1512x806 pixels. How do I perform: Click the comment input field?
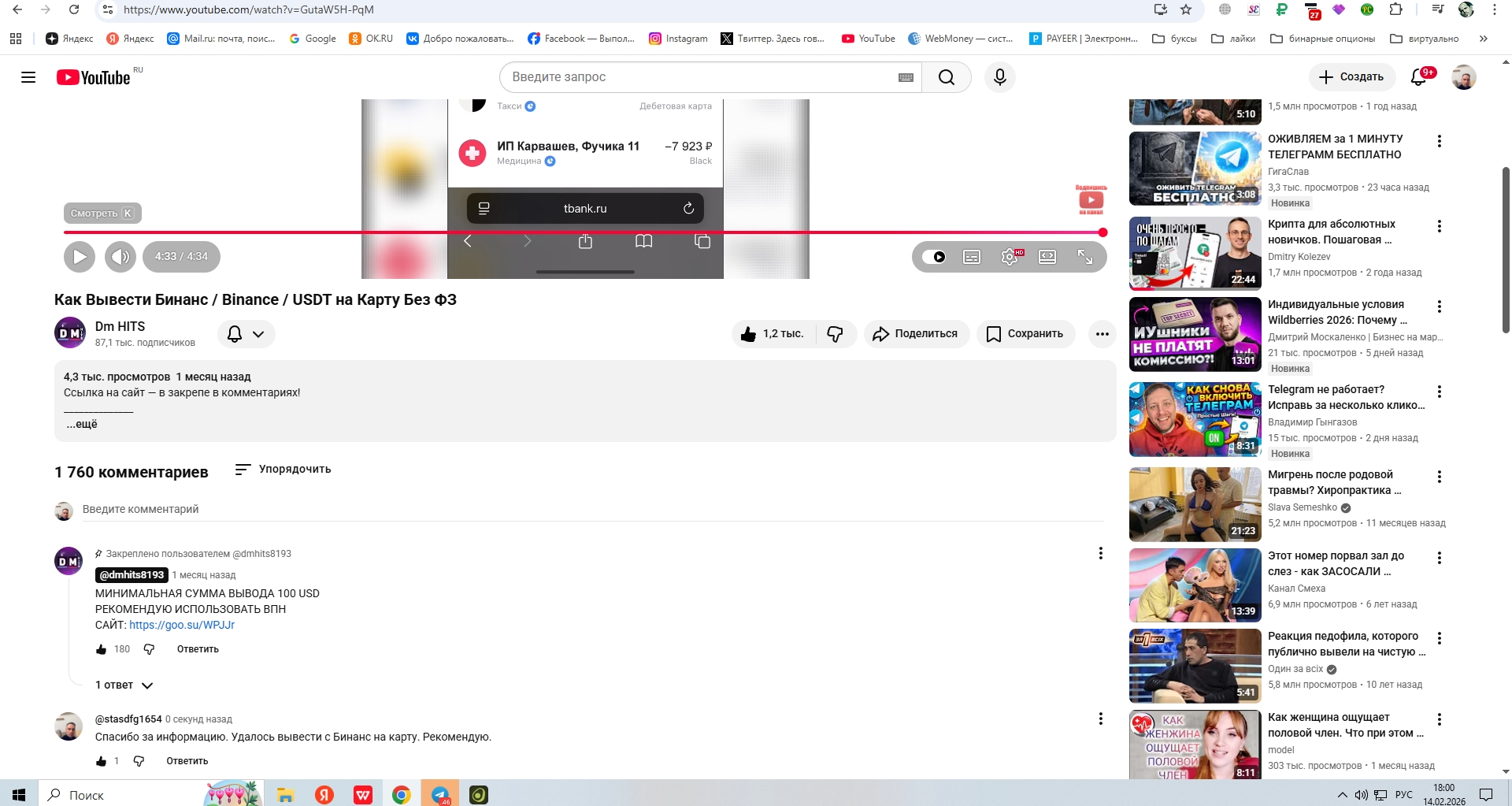click(x=593, y=509)
